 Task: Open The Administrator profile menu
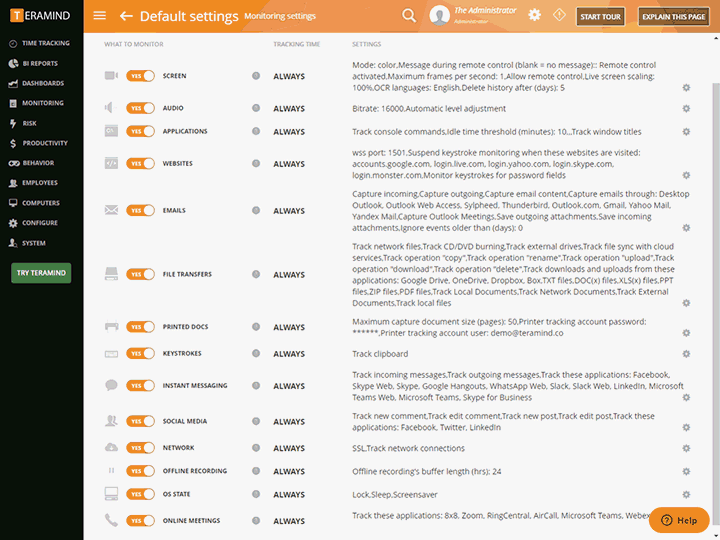(x=470, y=15)
